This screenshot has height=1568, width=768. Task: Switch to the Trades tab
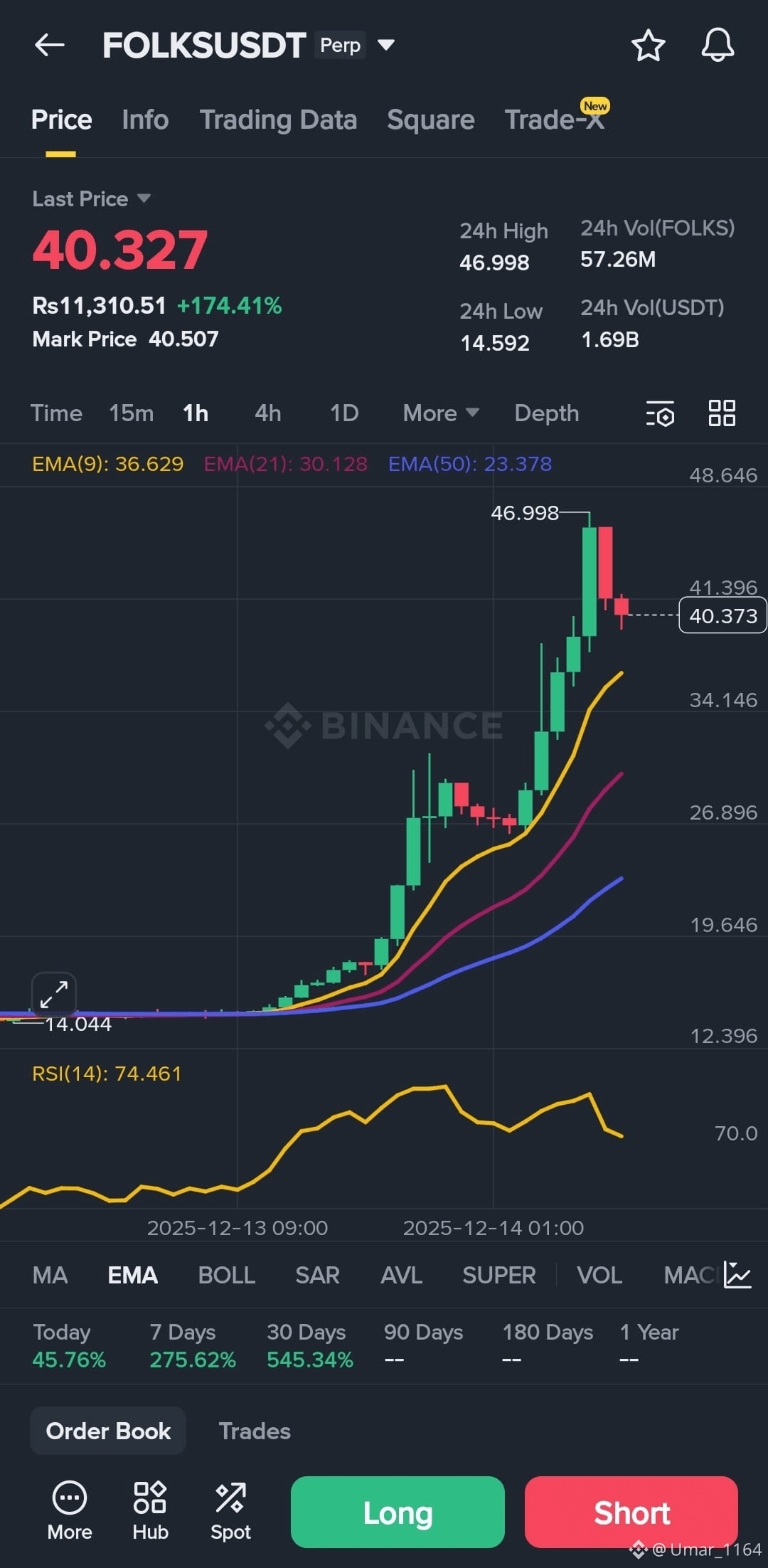pyautogui.click(x=255, y=1431)
